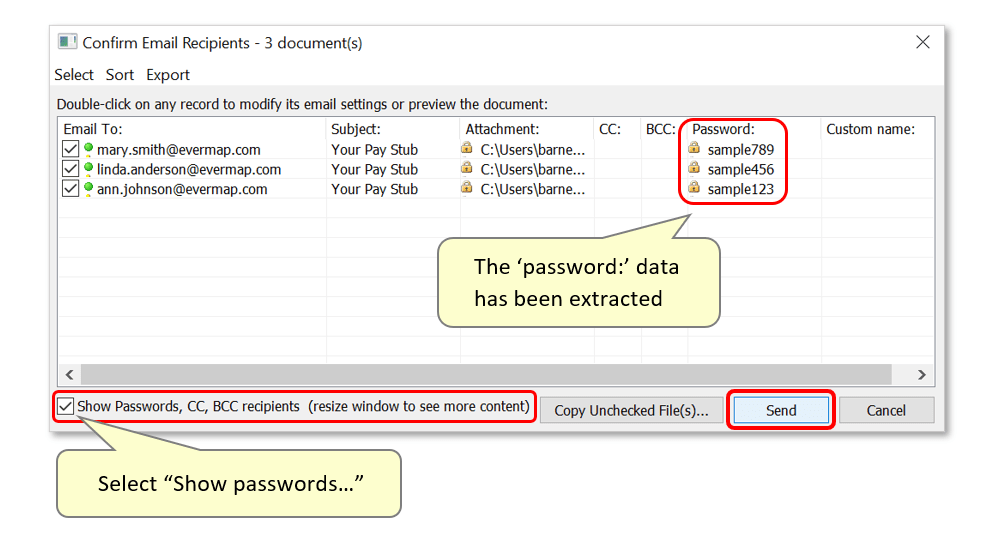
Task: Click green status dot for linda.anderson@evermap.com
Action: click(88, 169)
